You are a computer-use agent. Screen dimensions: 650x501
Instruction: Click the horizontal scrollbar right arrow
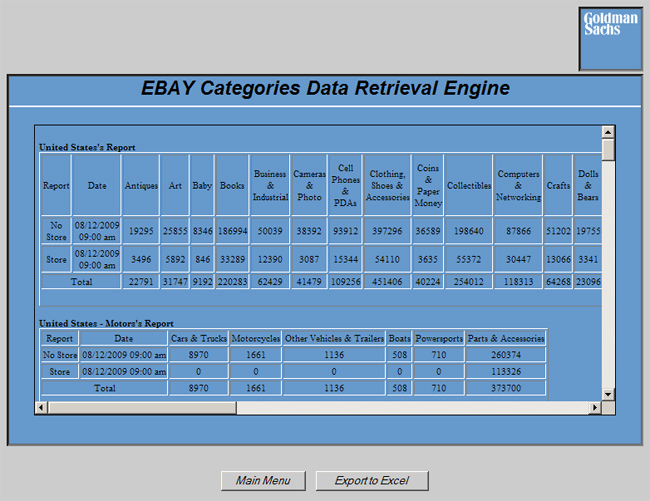coord(595,407)
